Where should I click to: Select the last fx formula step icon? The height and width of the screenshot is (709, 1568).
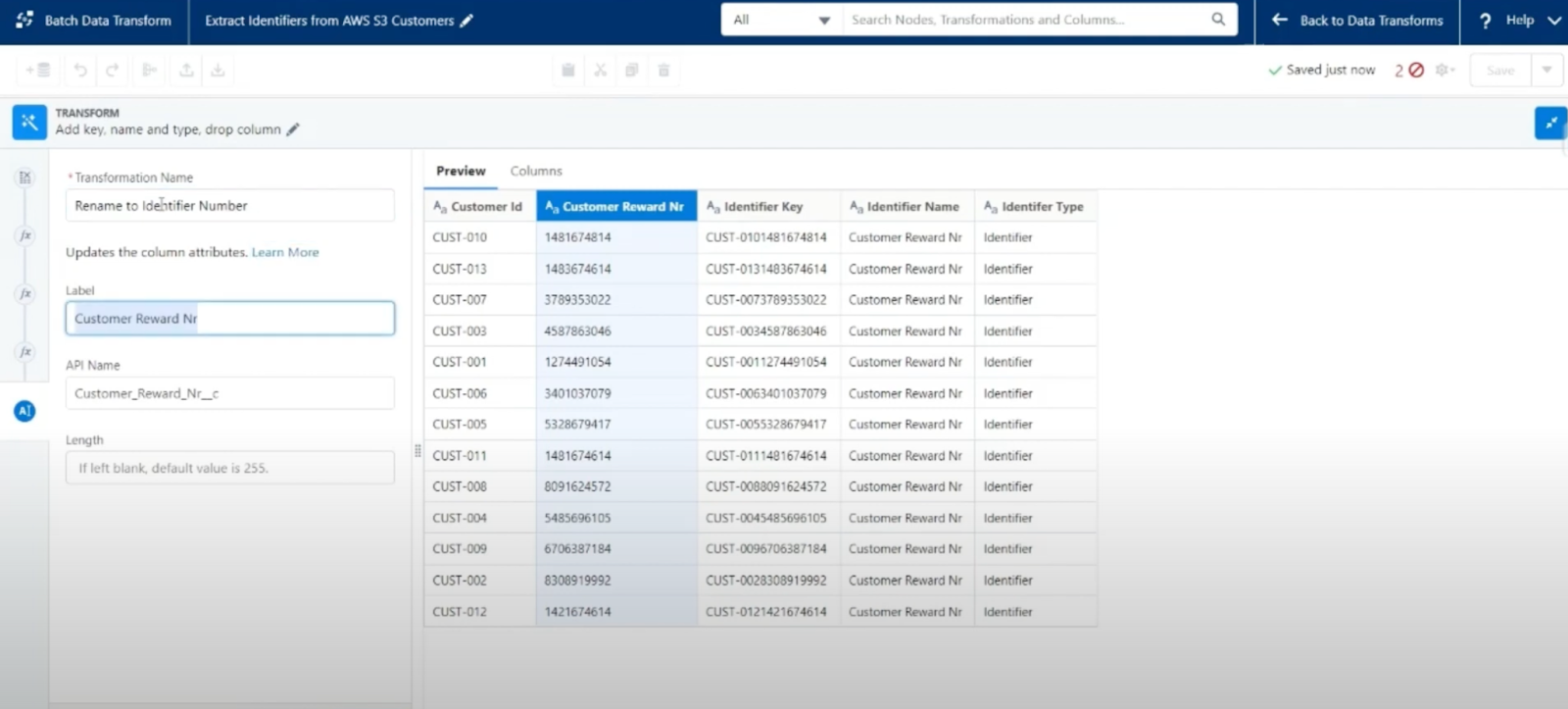(x=25, y=351)
